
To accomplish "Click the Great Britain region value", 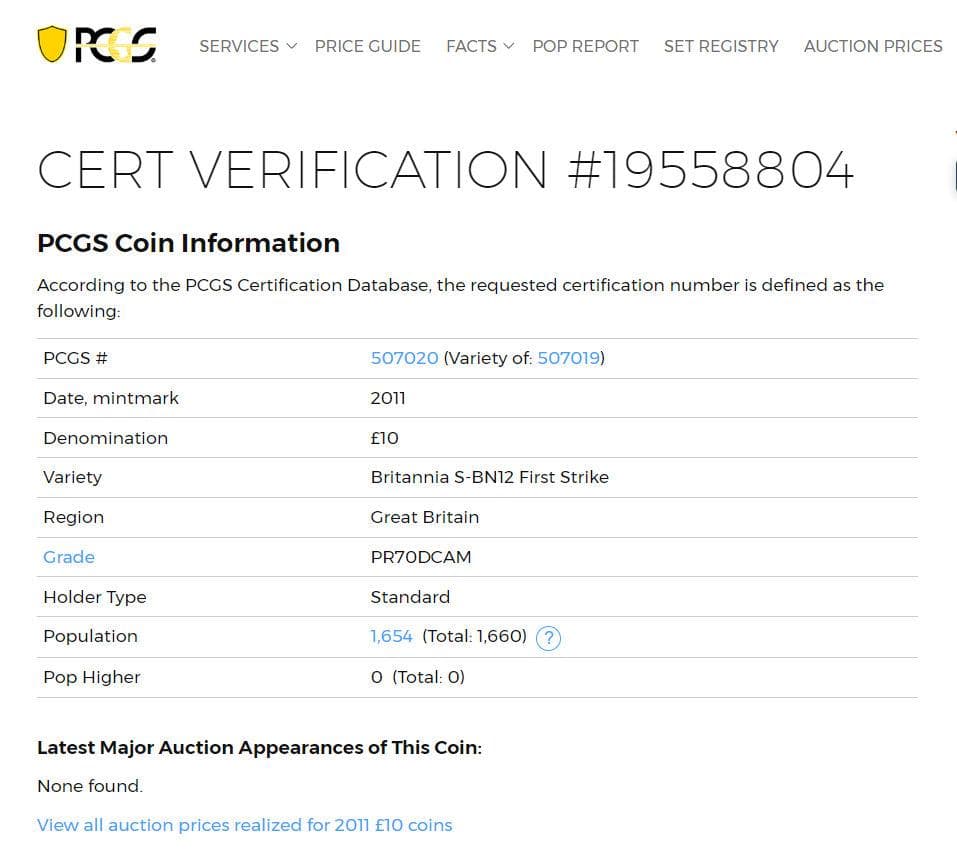I will tap(424, 517).
